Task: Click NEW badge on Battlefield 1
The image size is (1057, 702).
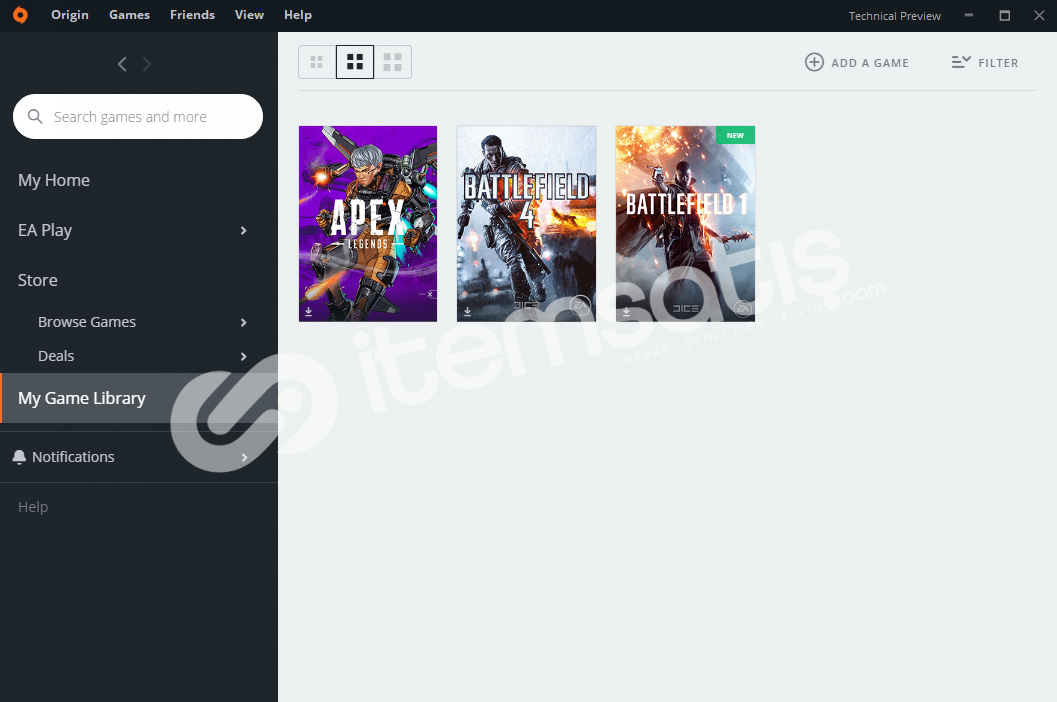Action: pyautogui.click(x=735, y=135)
